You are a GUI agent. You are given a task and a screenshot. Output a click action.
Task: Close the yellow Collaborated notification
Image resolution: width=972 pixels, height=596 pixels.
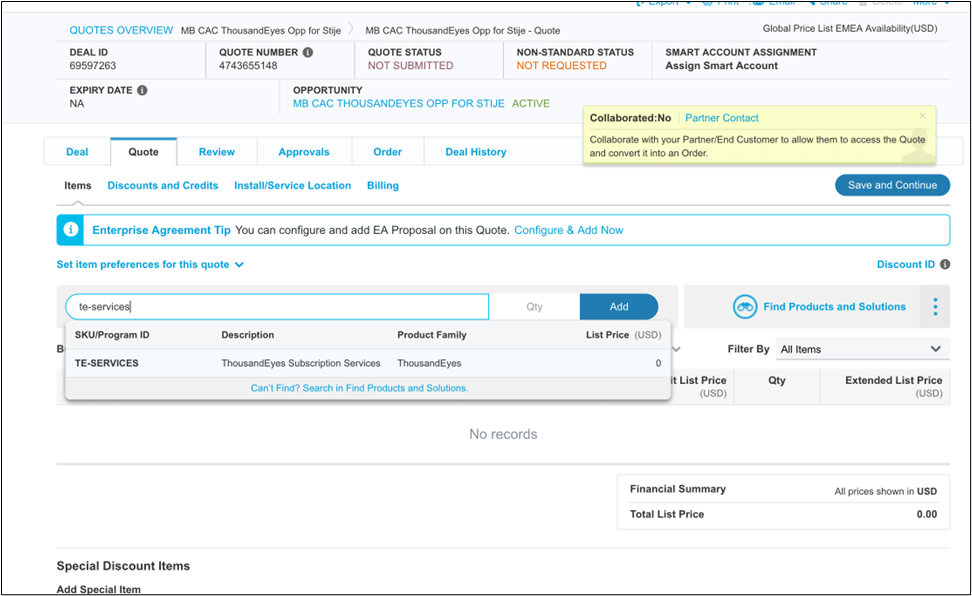point(922,116)
